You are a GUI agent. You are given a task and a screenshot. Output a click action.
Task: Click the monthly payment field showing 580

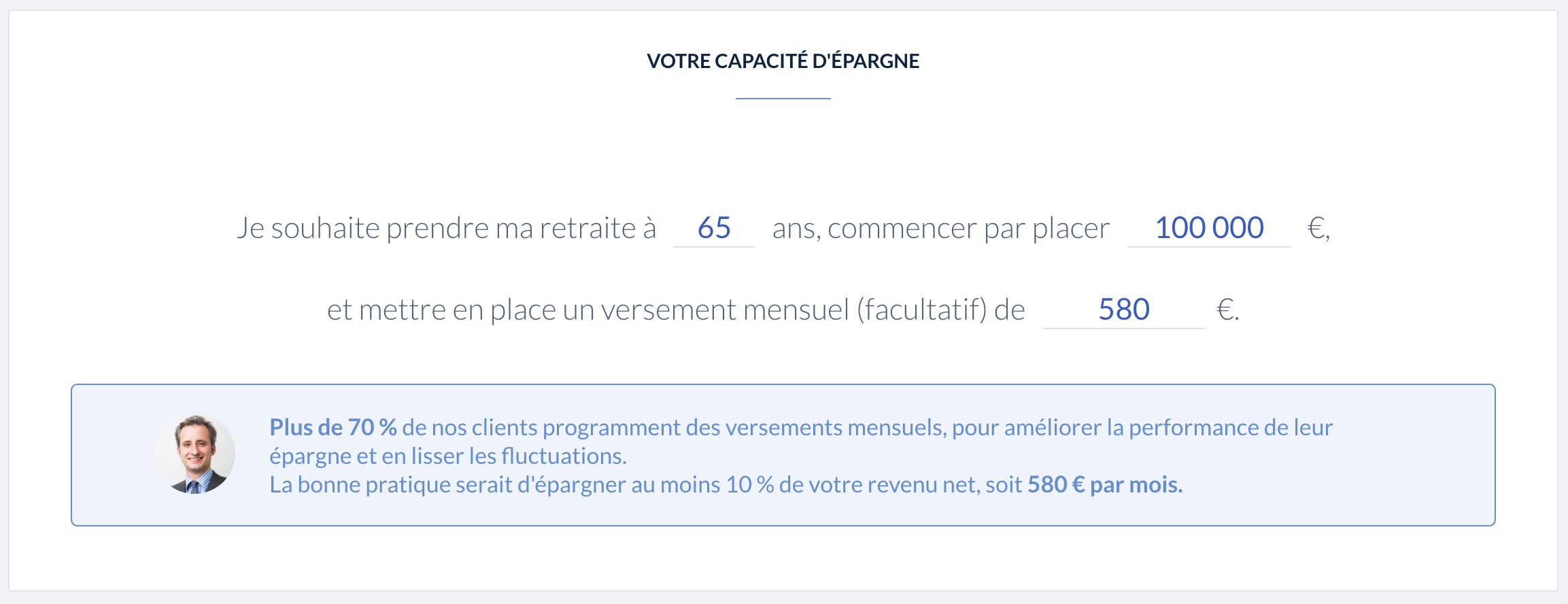1124,309
